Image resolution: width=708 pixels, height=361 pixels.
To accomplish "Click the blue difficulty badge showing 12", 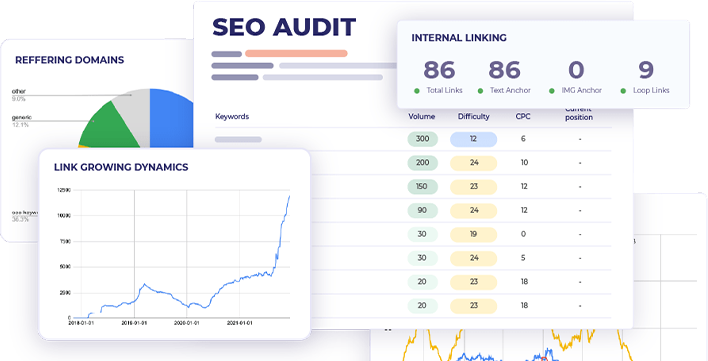I will [x=473, y=139].
